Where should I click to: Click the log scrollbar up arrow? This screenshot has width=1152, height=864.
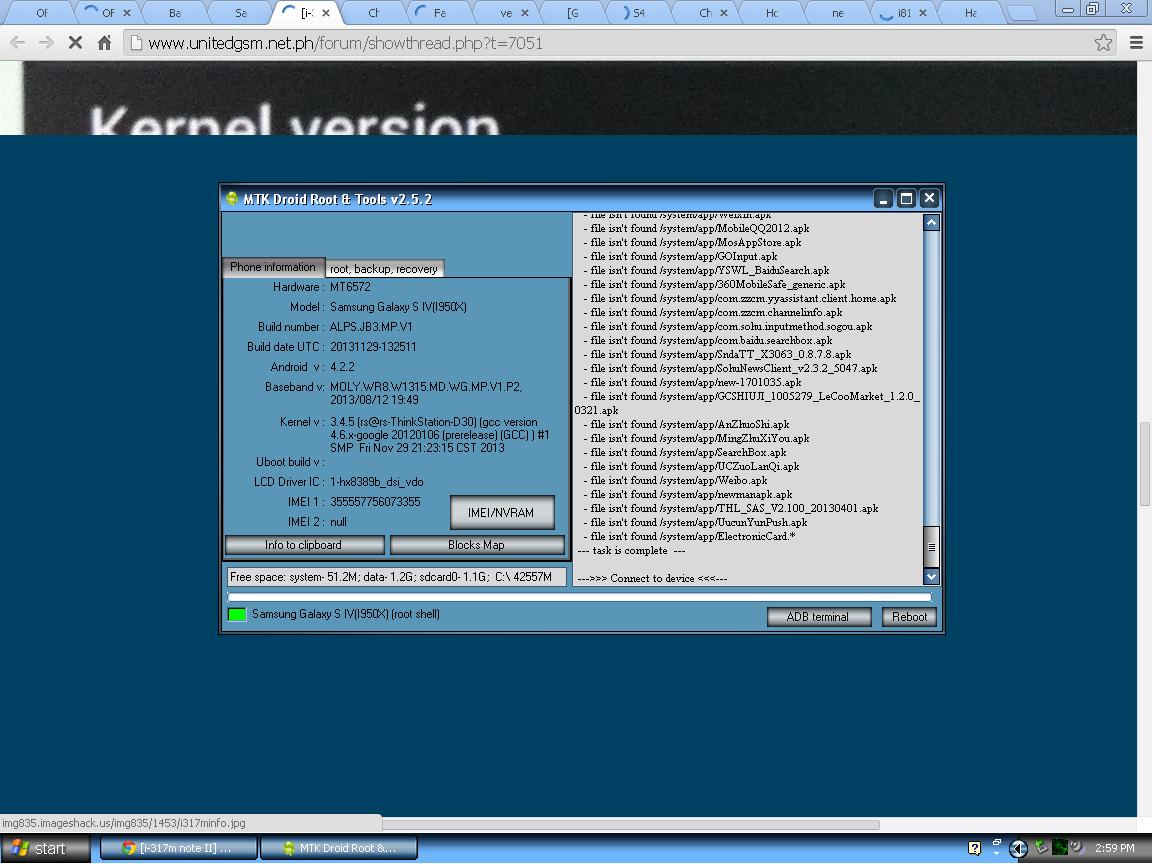click(x=931, y=222)
